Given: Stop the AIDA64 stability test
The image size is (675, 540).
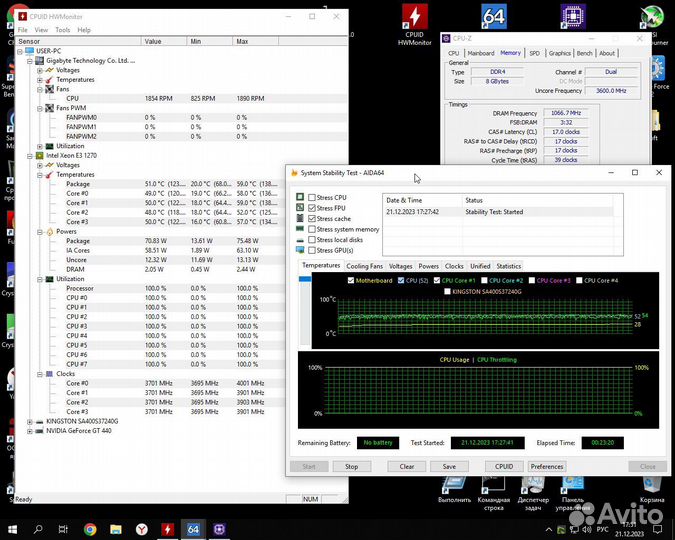Looking at the screenshot, I should [x=352, y=466].
